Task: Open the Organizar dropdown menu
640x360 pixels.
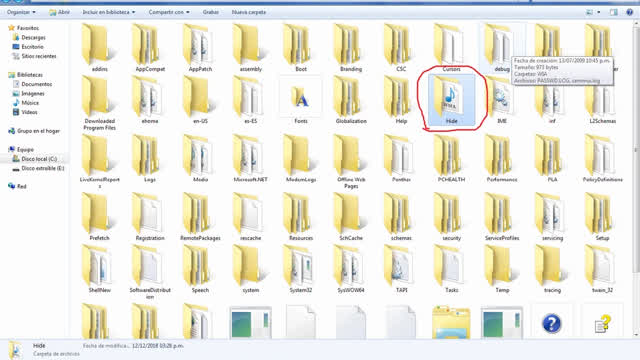Action: point(21,12)
